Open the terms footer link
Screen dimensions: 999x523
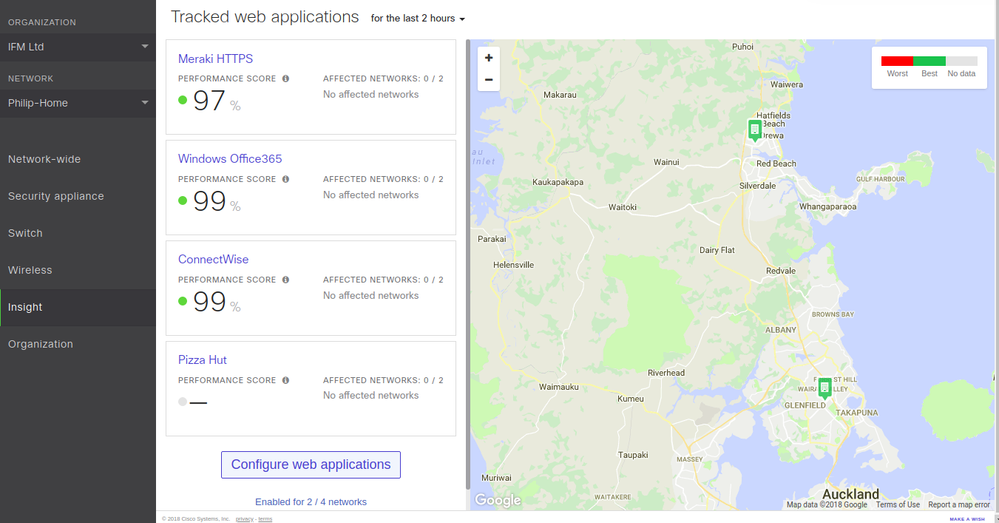coord(265,519)
